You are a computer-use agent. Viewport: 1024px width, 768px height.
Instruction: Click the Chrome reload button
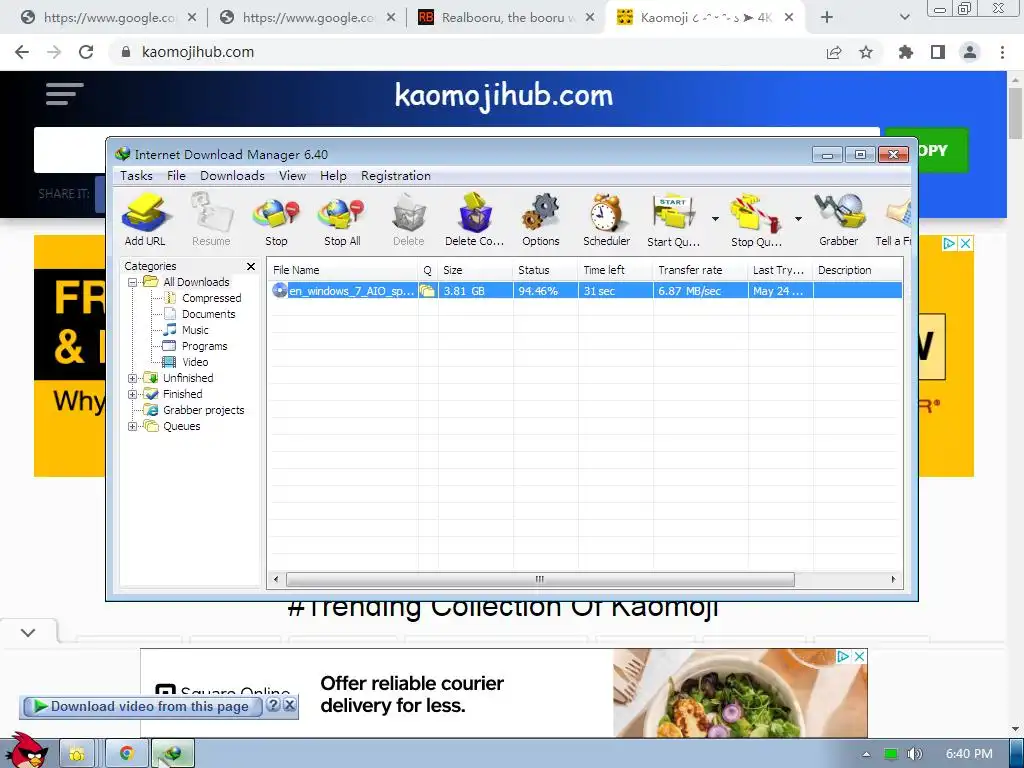pos(86,52)
